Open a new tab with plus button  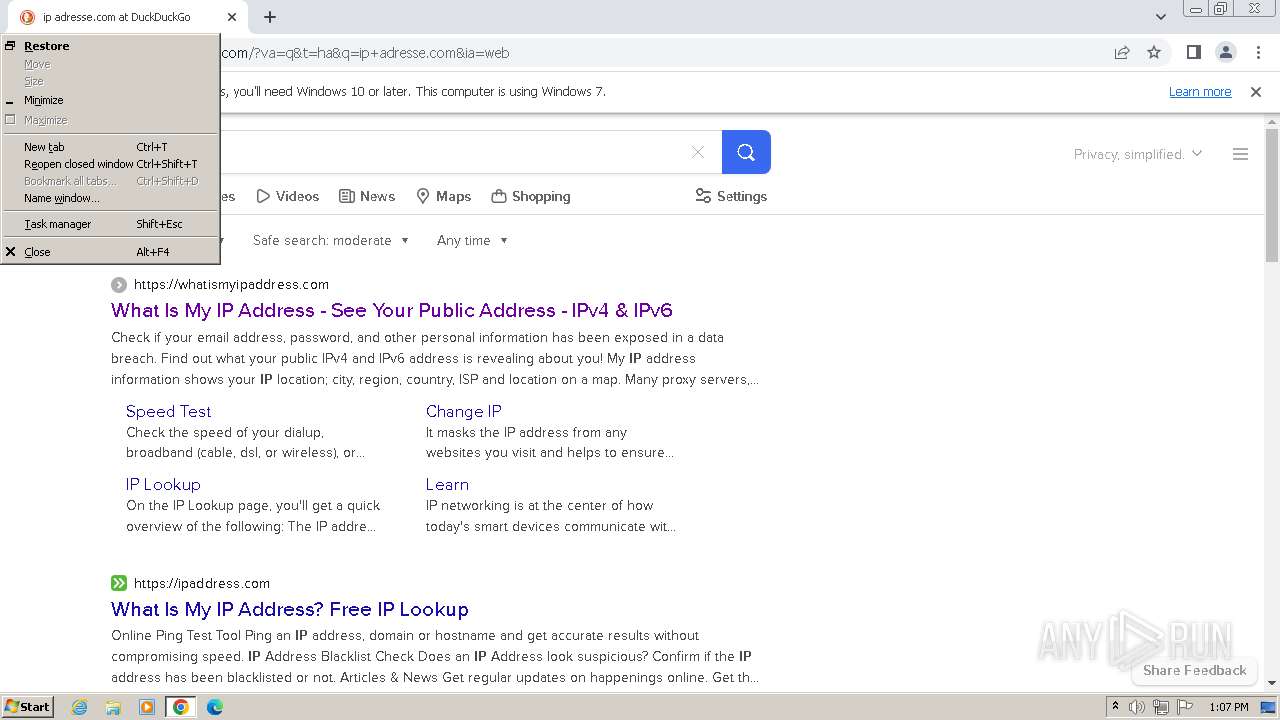pos(270,17)
